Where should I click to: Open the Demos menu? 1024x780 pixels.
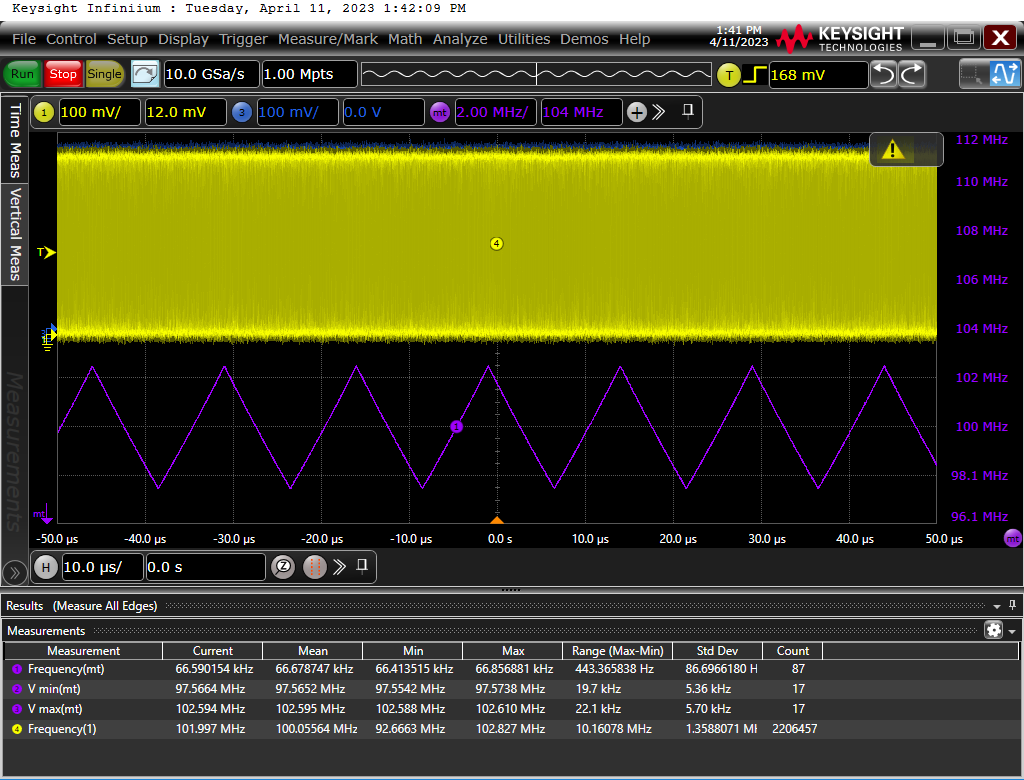tap(584, 39)
